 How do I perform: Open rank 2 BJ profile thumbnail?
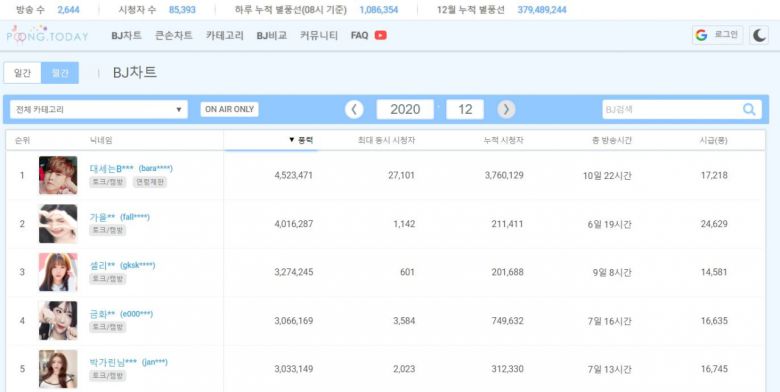pyautogui.click(x=58, y=224)
